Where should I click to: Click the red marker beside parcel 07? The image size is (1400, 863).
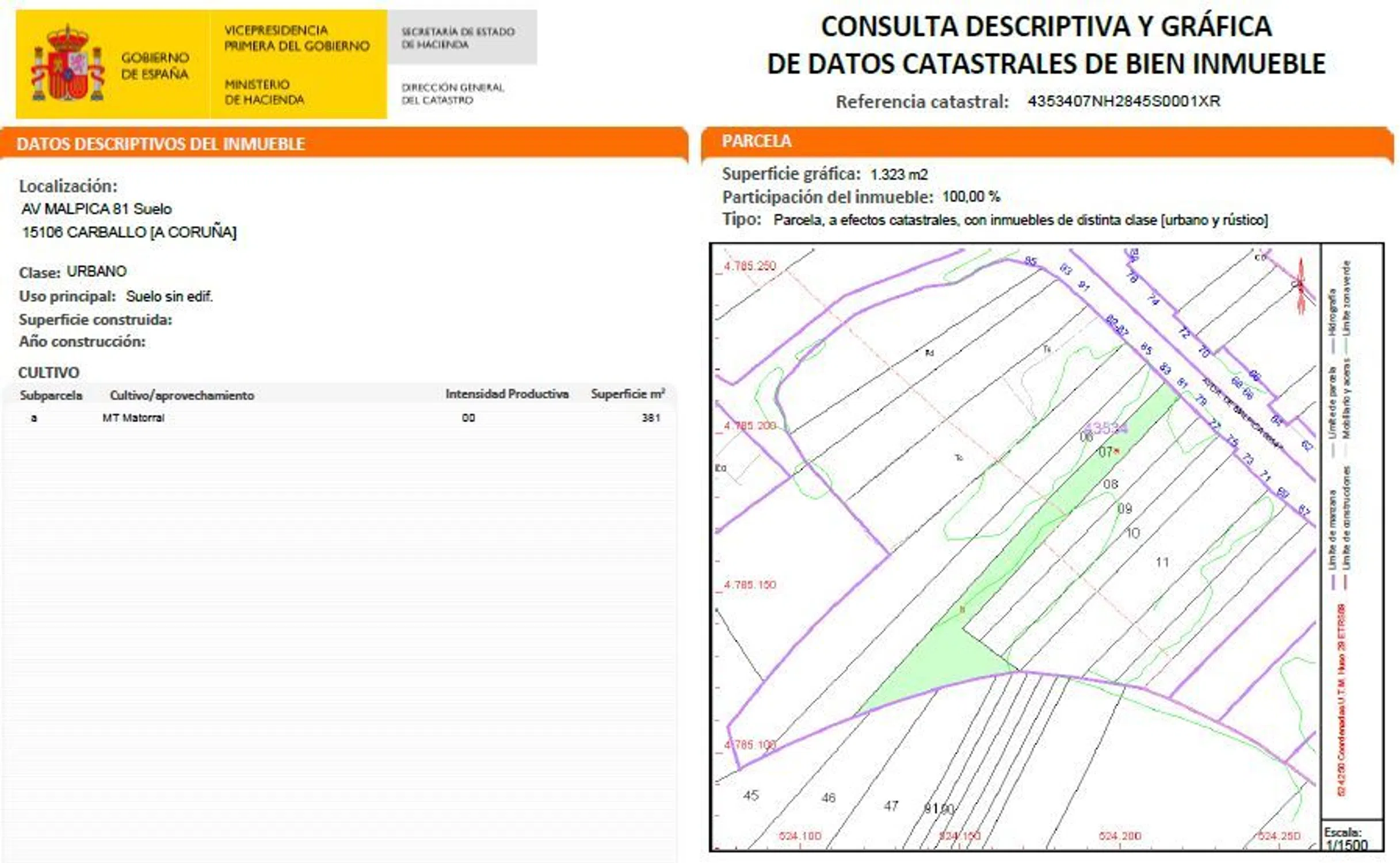coord(1117,452)
